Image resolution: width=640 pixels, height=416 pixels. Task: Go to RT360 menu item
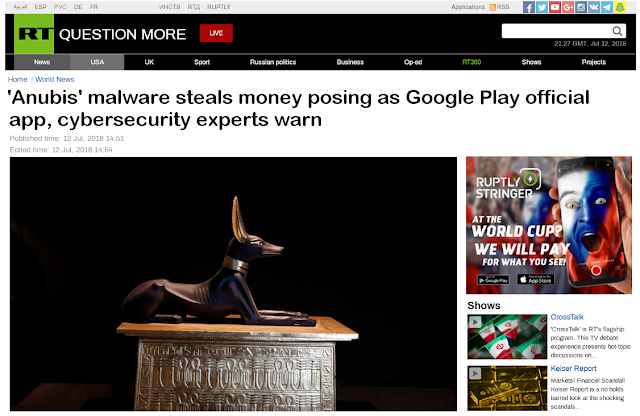coord(471,62)
